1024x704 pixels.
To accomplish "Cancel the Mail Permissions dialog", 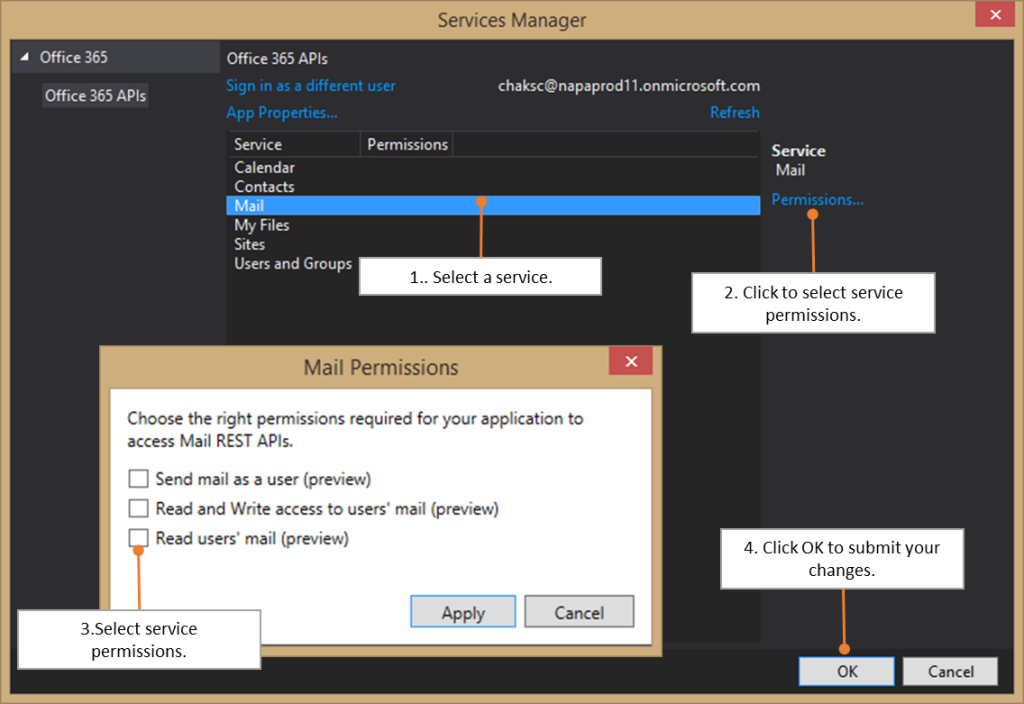I will (x=578, y=612).
